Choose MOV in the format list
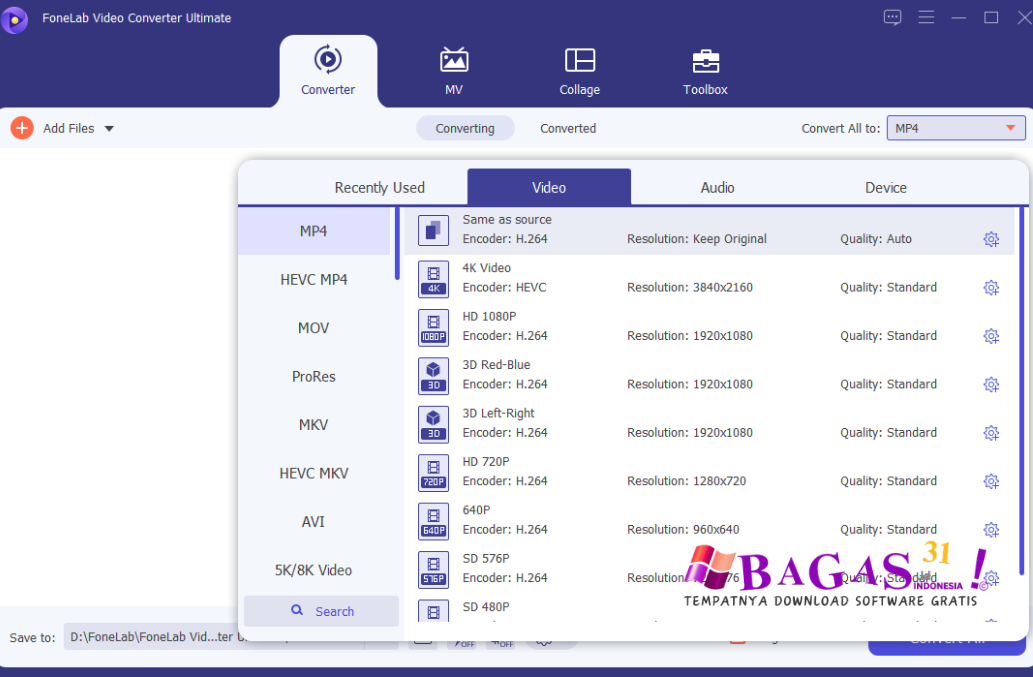The image size is (1033, 677). [314, 328]
